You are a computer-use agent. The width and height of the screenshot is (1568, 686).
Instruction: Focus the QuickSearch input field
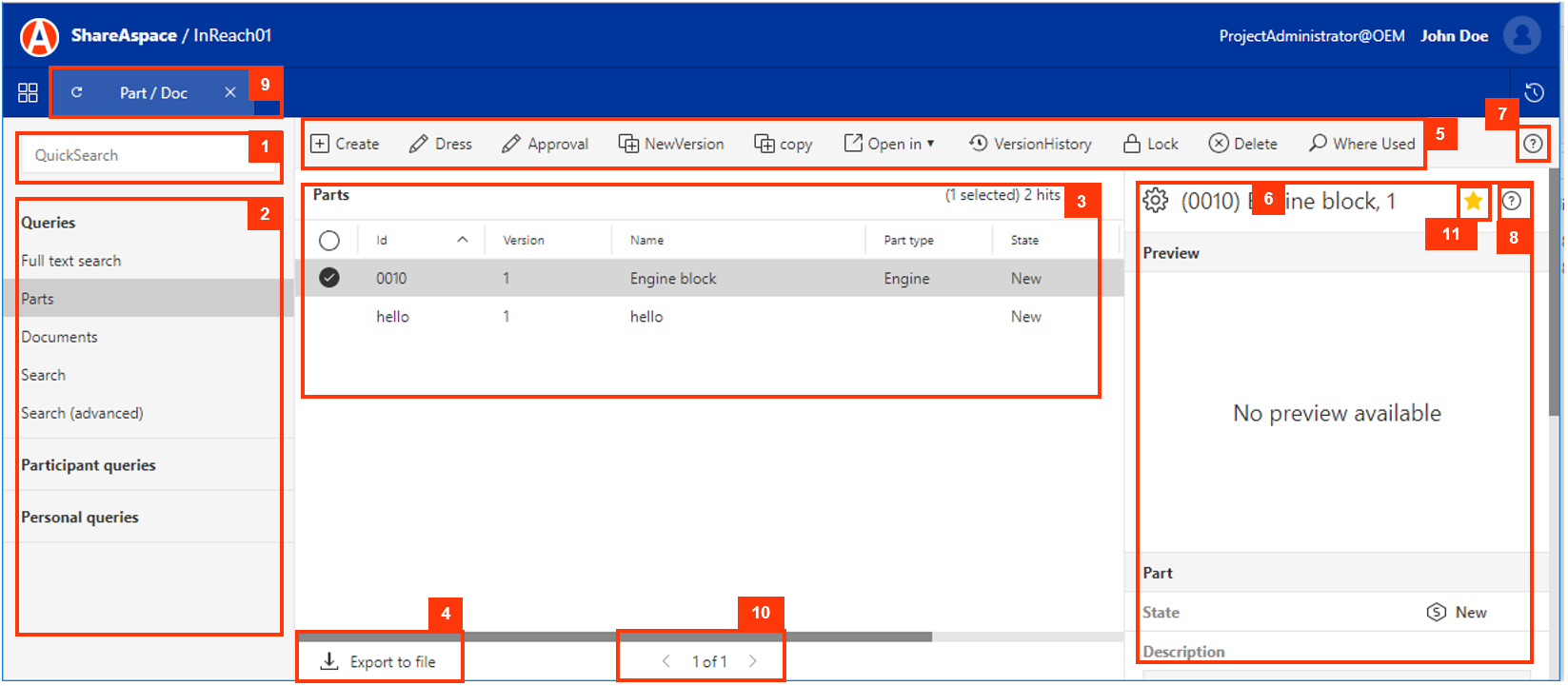coord(149,155)
